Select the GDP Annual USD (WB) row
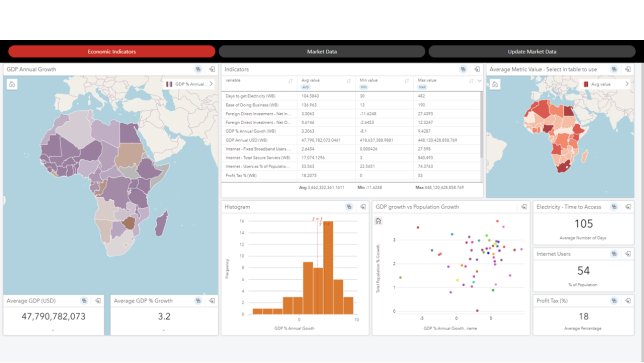Viewport: 644px width, 363px height. click(x=351, y=140)
